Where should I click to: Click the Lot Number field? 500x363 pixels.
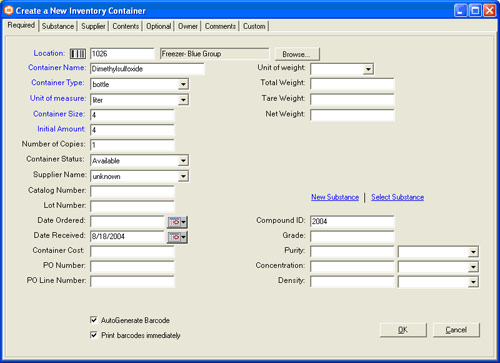132,206
